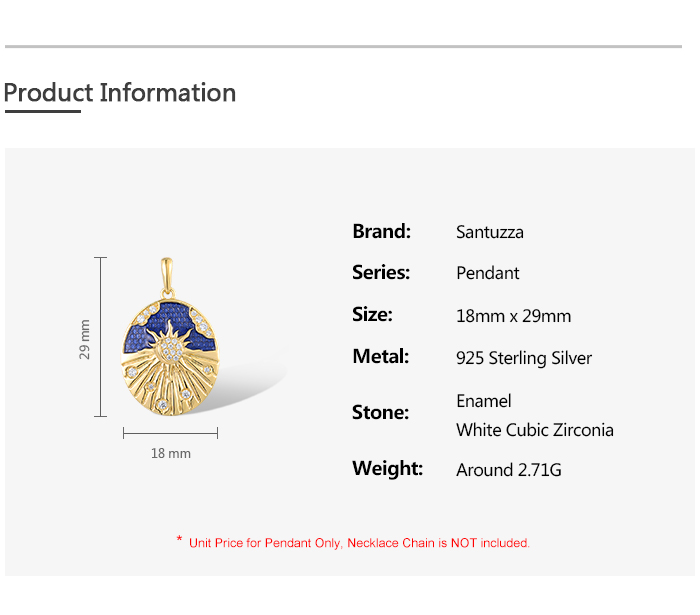The height and width of the screenshot is (615, 700).
Task: Click the Series: field label
Action: [x=381, y=272]
